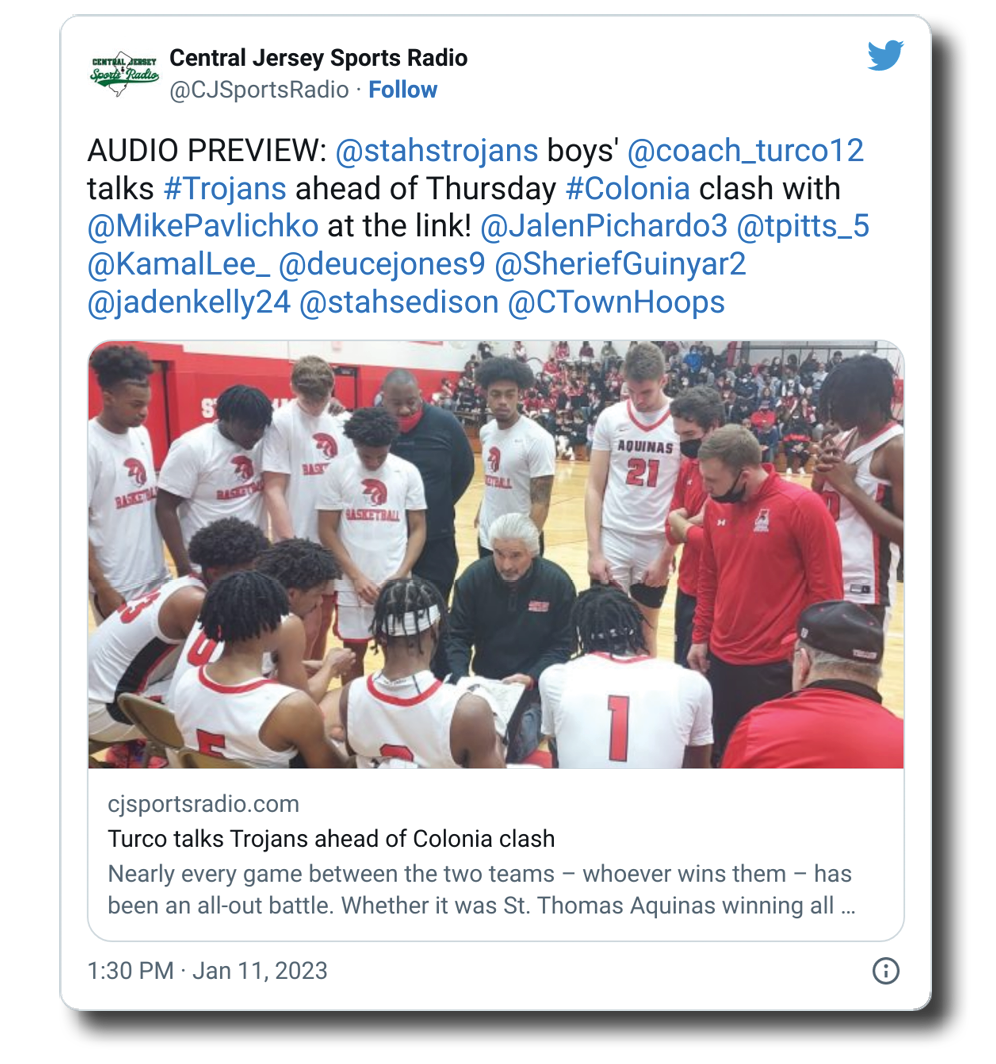The image size is (996, 1064).
Task: Open the @KamalLee_ mention
Action: 178,264
